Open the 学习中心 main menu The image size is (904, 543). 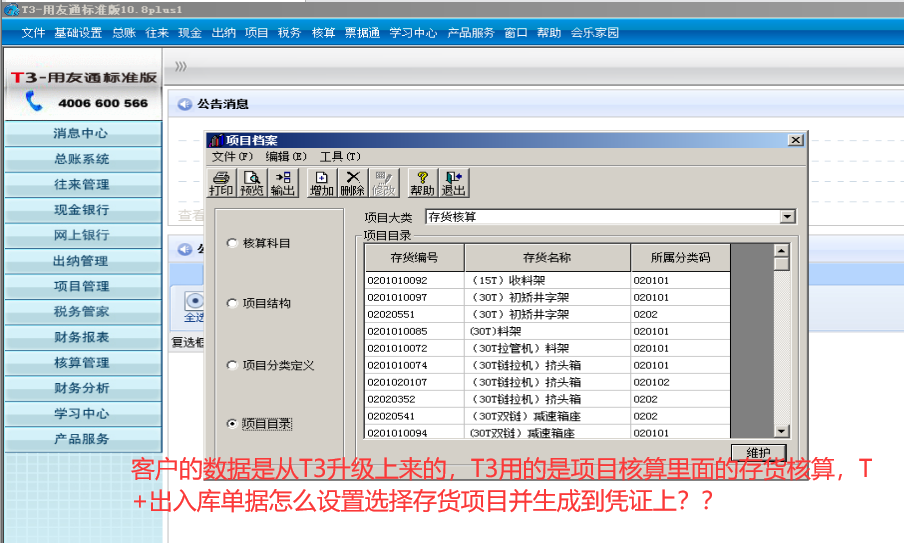413,33
